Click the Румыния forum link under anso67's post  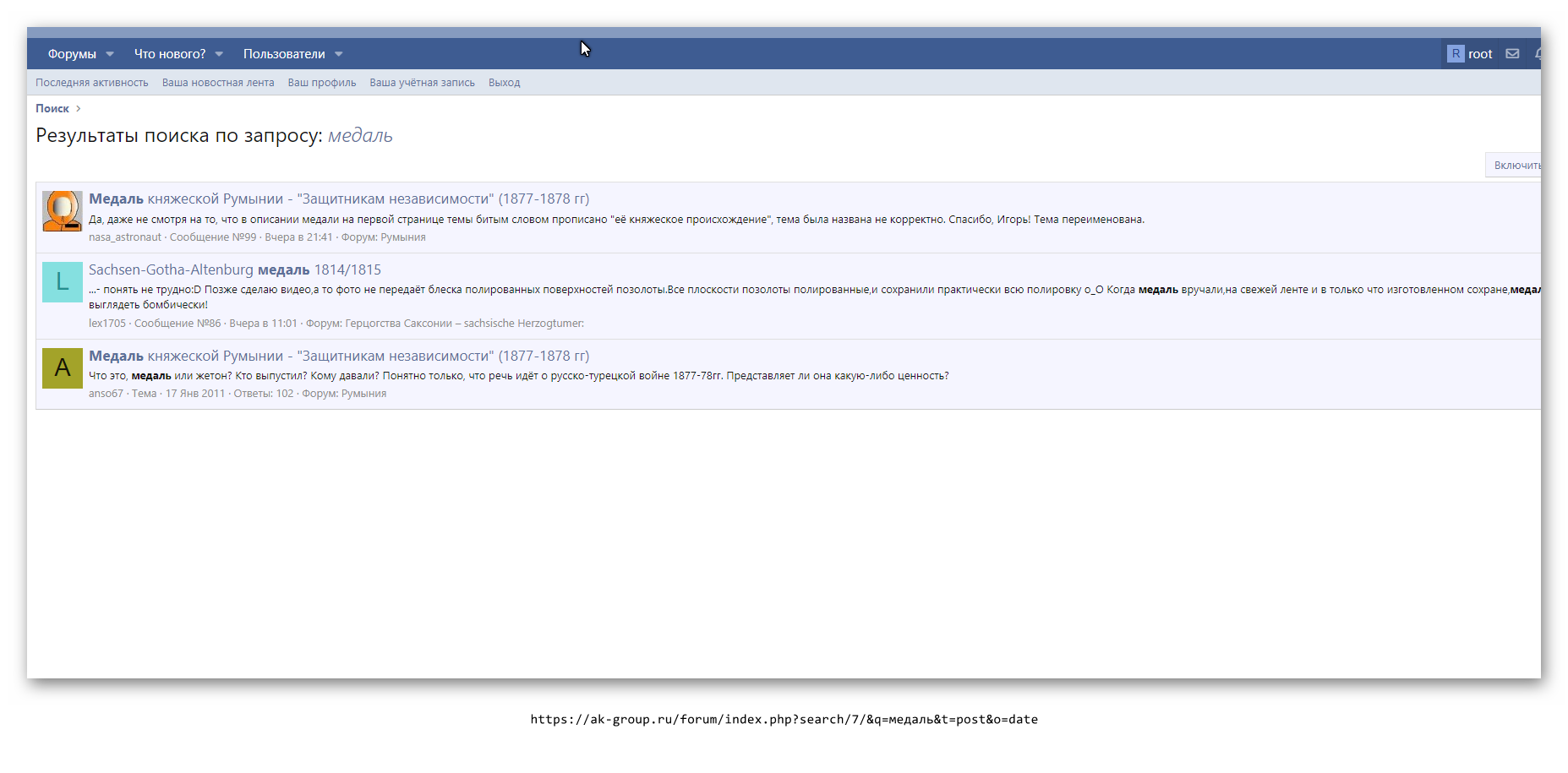tap(364, 394)
